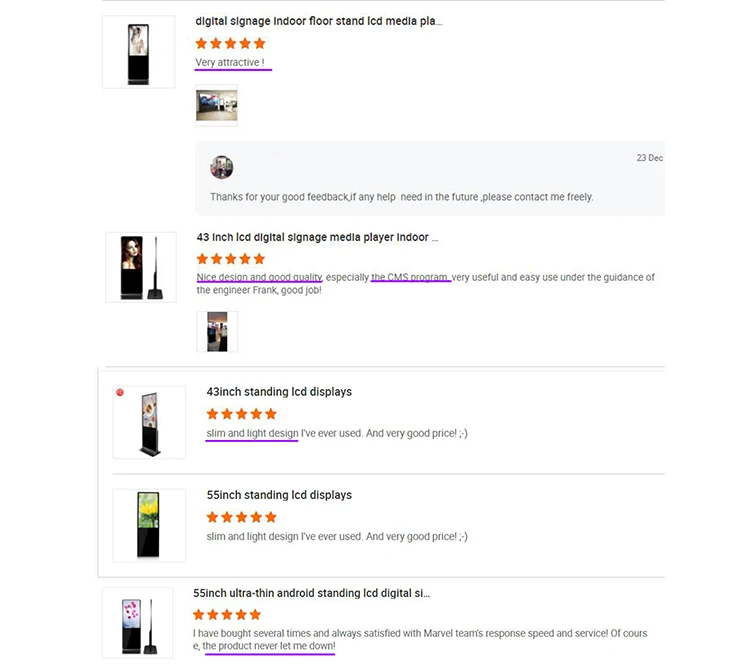Open the 55inch ultra-thin android display thumbnail
The height and width of the screenshot is (672, 750).
coord(139,622)
